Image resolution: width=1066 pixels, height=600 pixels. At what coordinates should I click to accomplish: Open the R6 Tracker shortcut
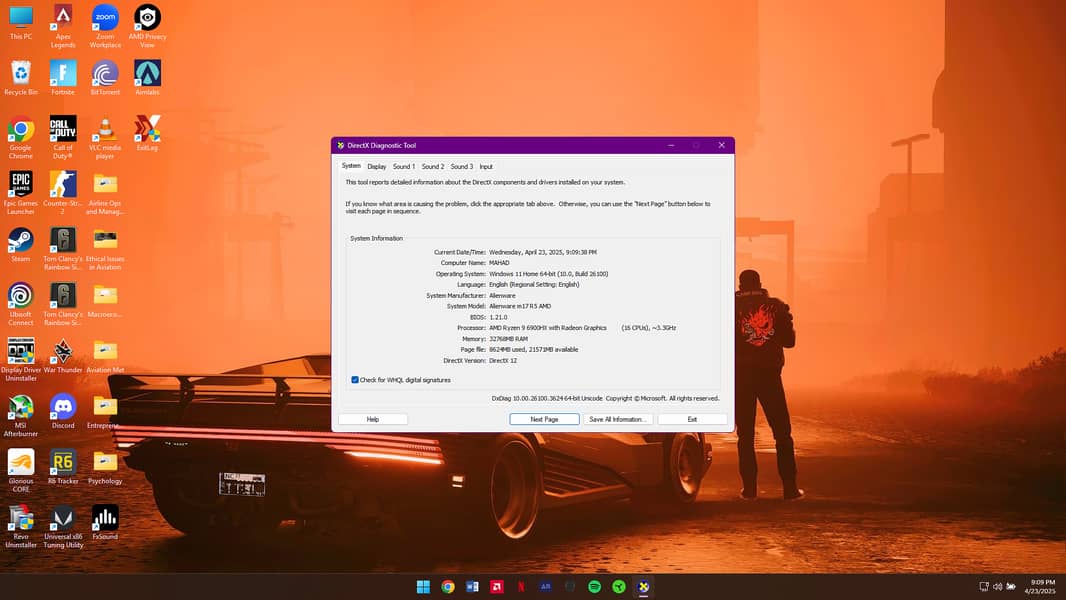point(63,466)
